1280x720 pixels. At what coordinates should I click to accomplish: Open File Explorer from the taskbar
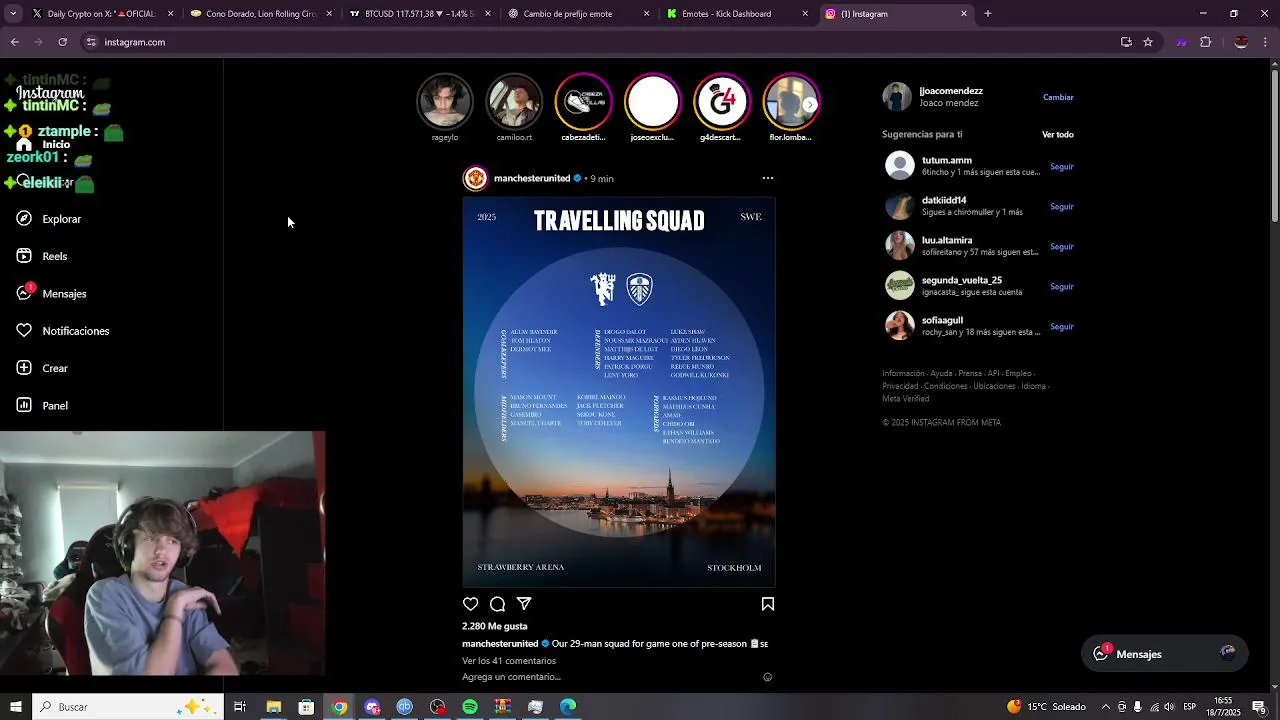[273, 707]
